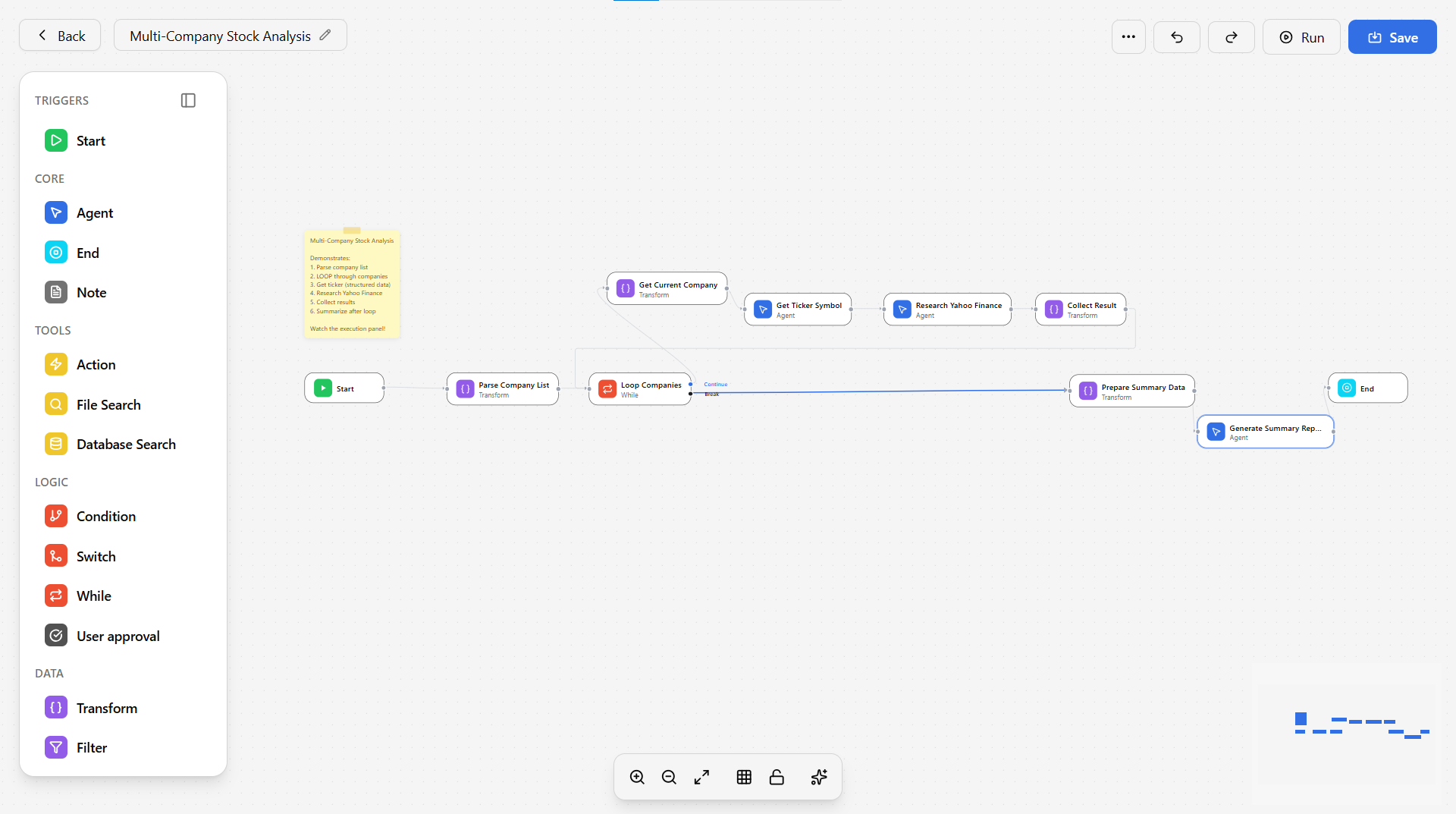Click the auto-layout sparkle icon
The height and width of the screenshot is (814, 1456).
click(819, 777)
